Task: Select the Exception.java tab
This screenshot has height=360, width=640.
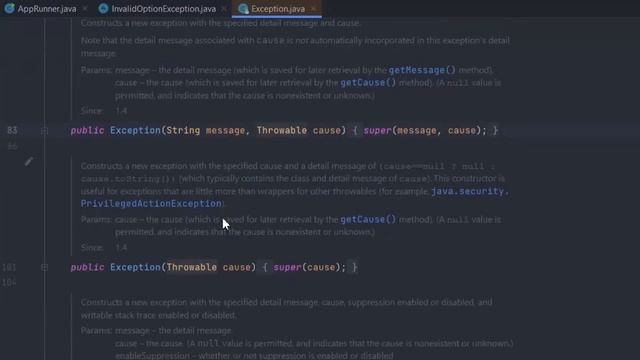Action: tap(278, 9)
